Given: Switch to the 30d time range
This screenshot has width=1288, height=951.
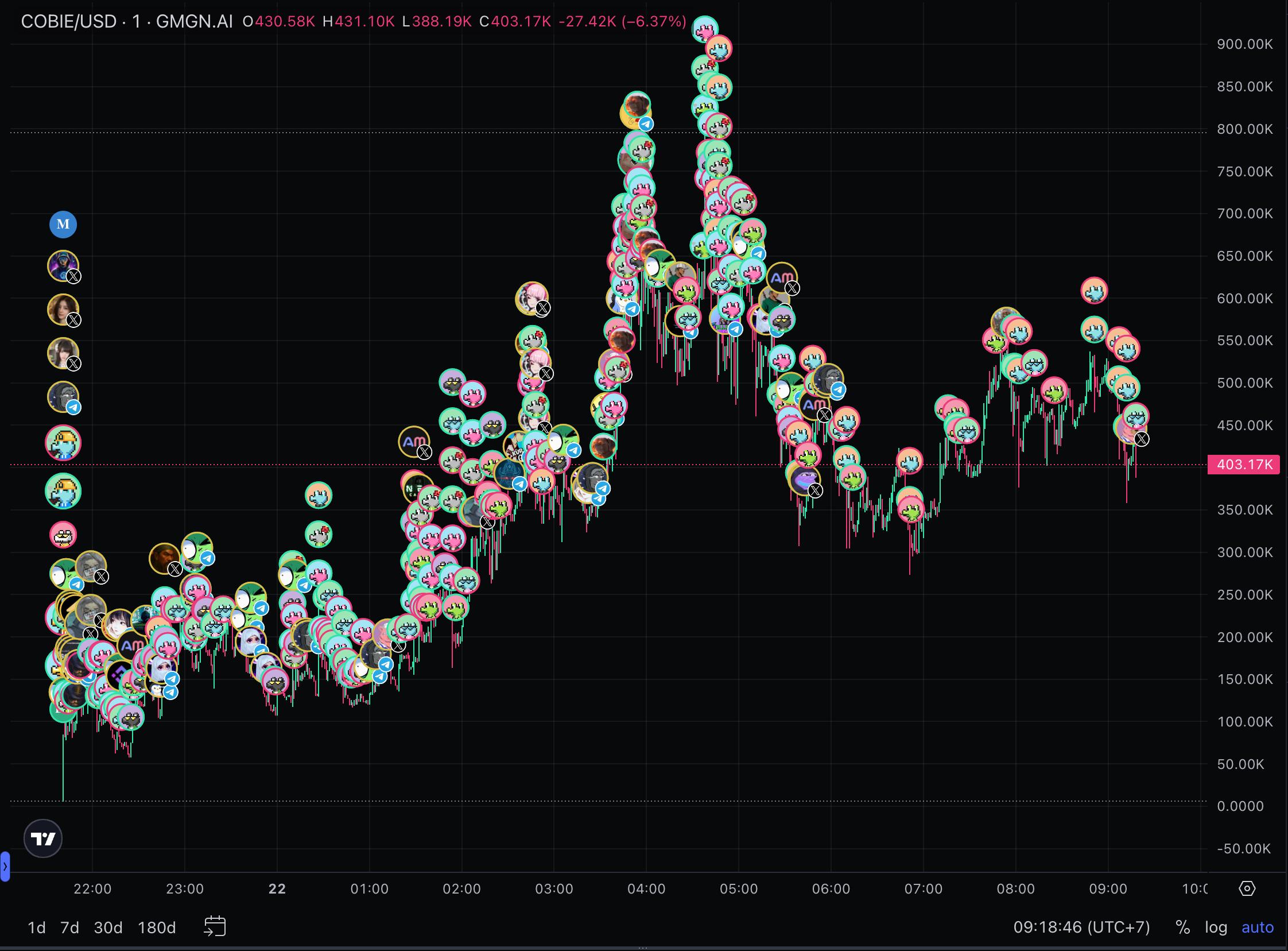Looking at the screenshot, I should coord(108,927).
